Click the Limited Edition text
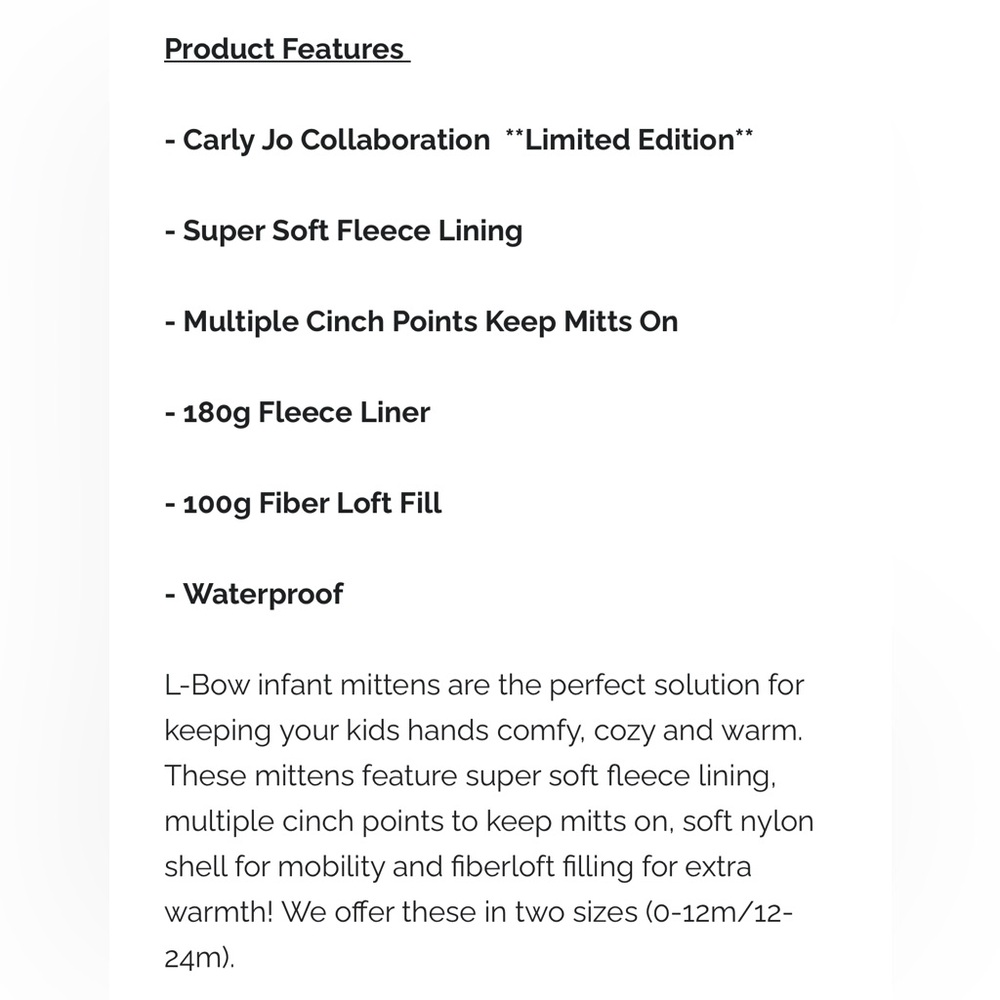Screen dimensions: 1000x1000 point(629,140)
